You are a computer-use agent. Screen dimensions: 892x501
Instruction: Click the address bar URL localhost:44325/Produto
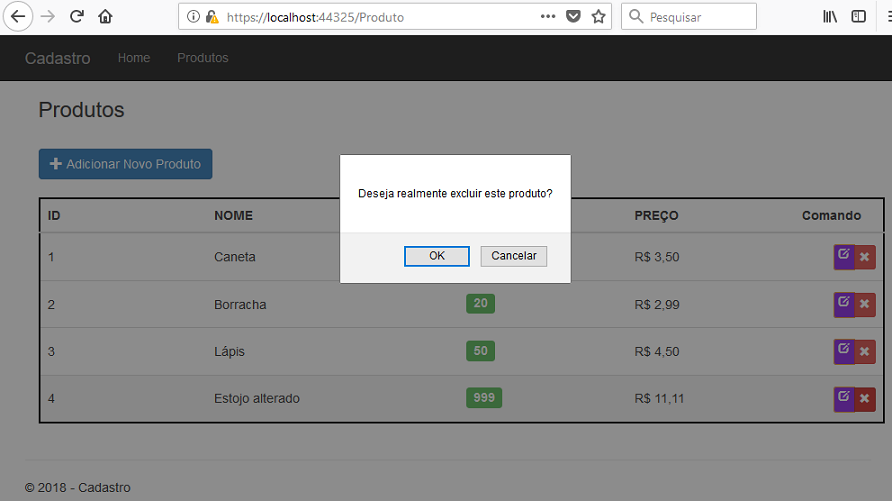pyautogui.click(x=315, y=17)
